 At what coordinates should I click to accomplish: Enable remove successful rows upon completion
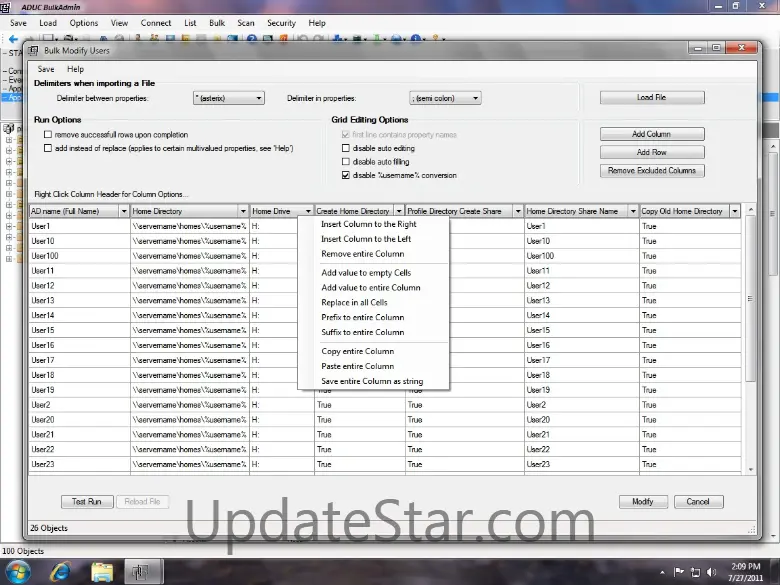point(48,134)
